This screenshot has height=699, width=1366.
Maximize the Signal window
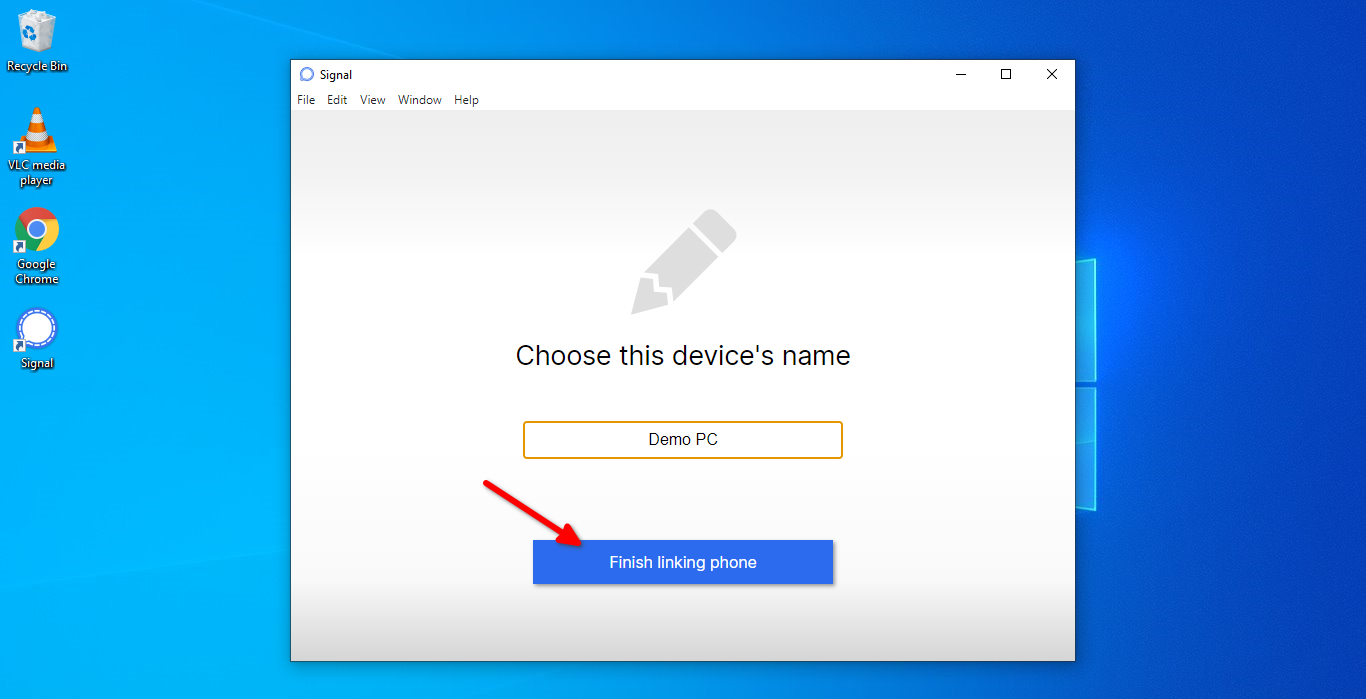[1006, 74]
